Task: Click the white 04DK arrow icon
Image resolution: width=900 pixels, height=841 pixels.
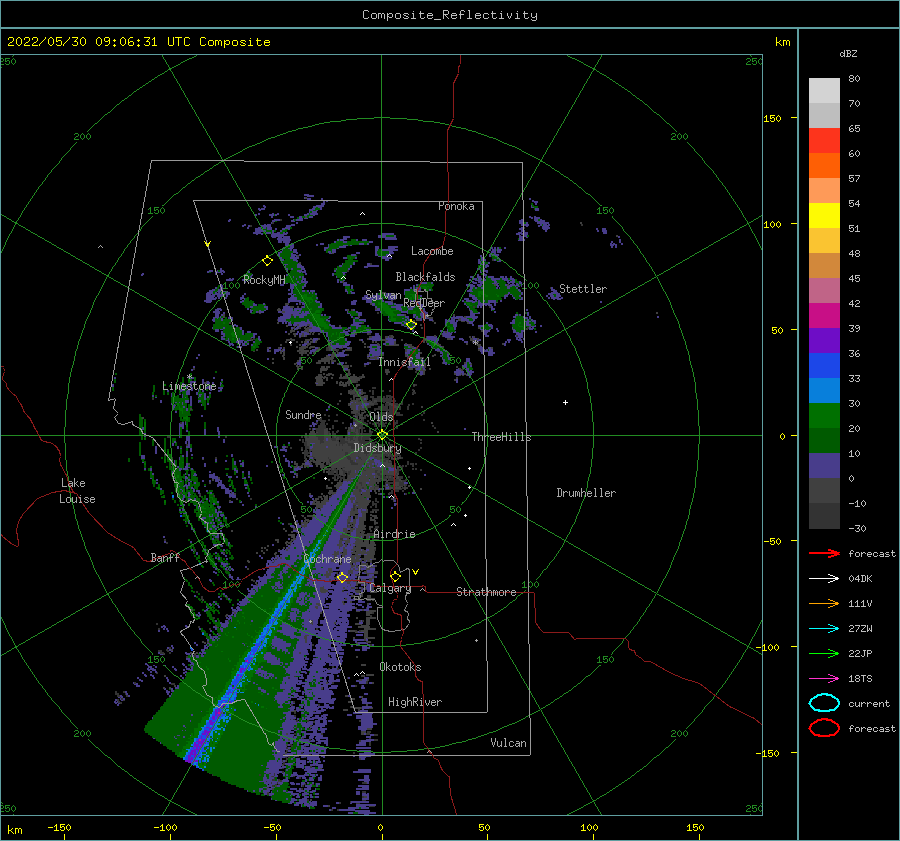Action: (x=824, y=578)
